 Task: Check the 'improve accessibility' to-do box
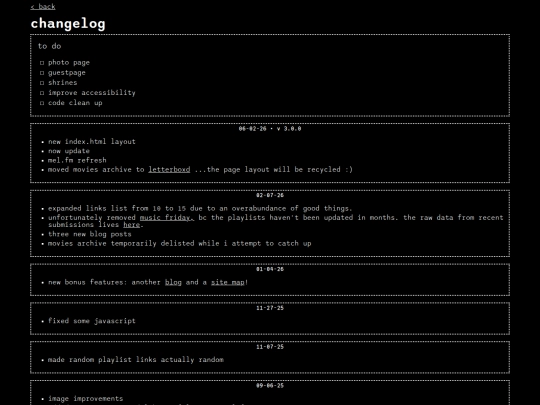pos(42,93)
